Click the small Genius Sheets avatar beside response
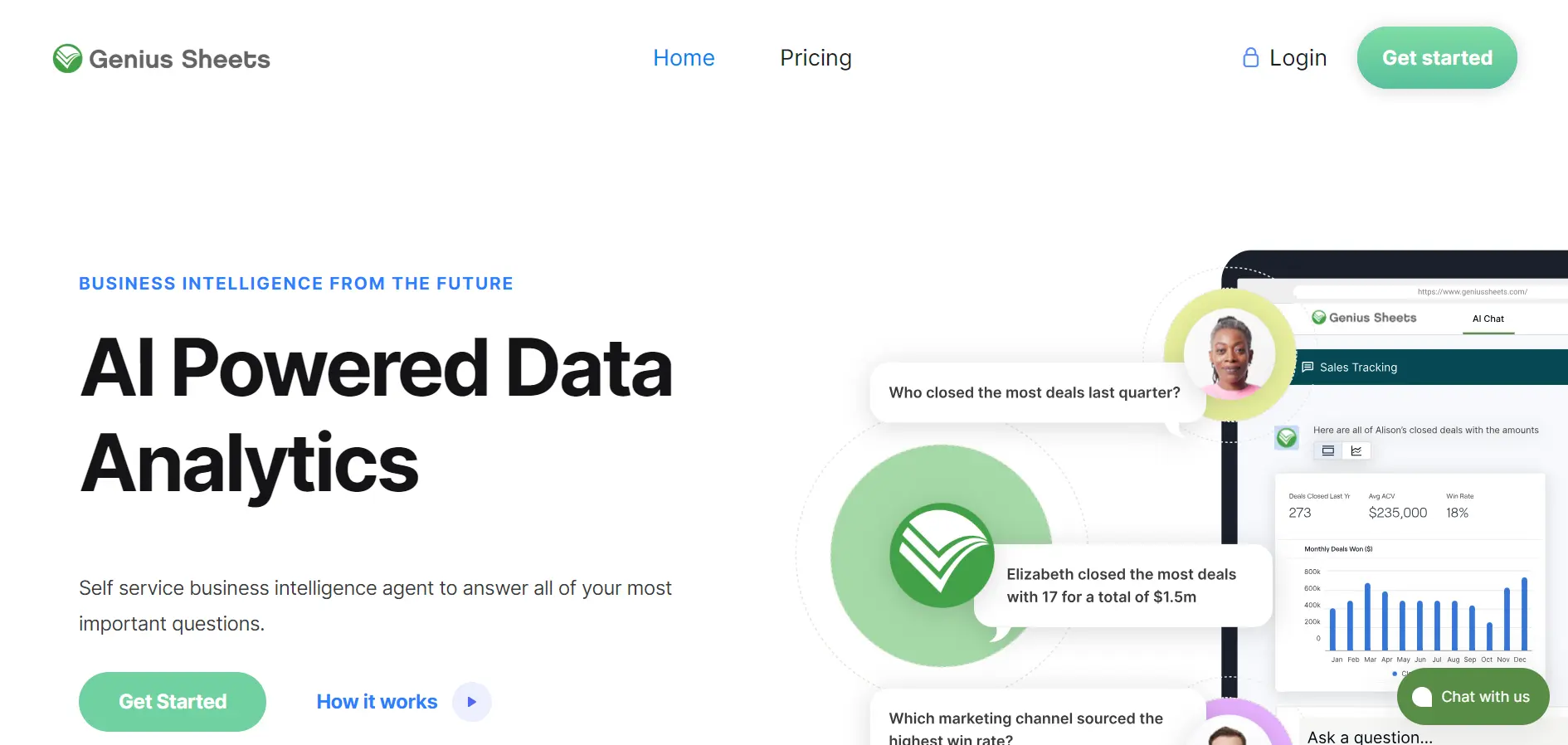Viewport: 1568px width, 745px height. tap(1287, 437)
